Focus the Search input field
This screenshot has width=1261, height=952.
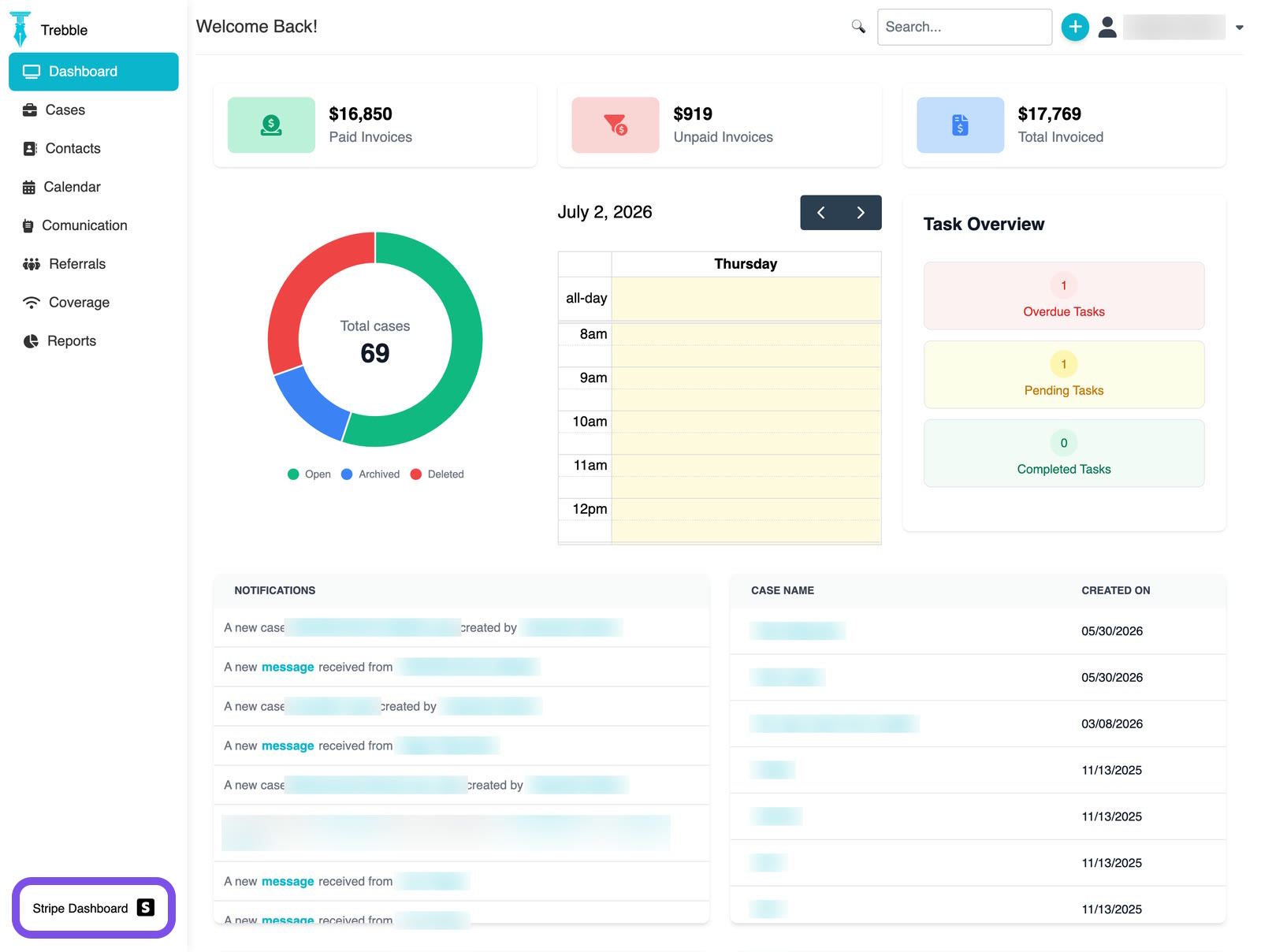[x=965, y=27]
